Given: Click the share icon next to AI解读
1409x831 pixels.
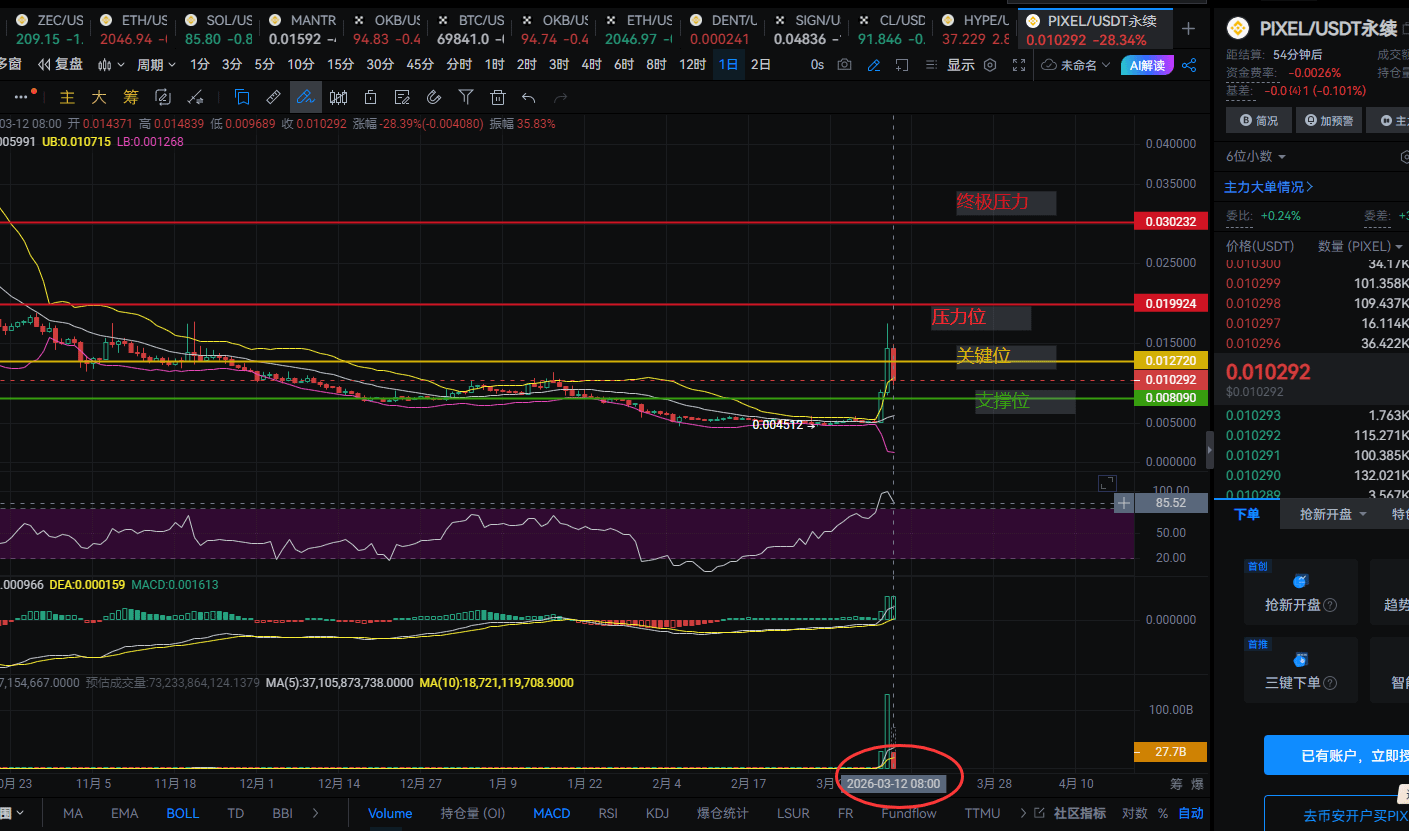Looking at the screenshot, I should (1189, 65).
